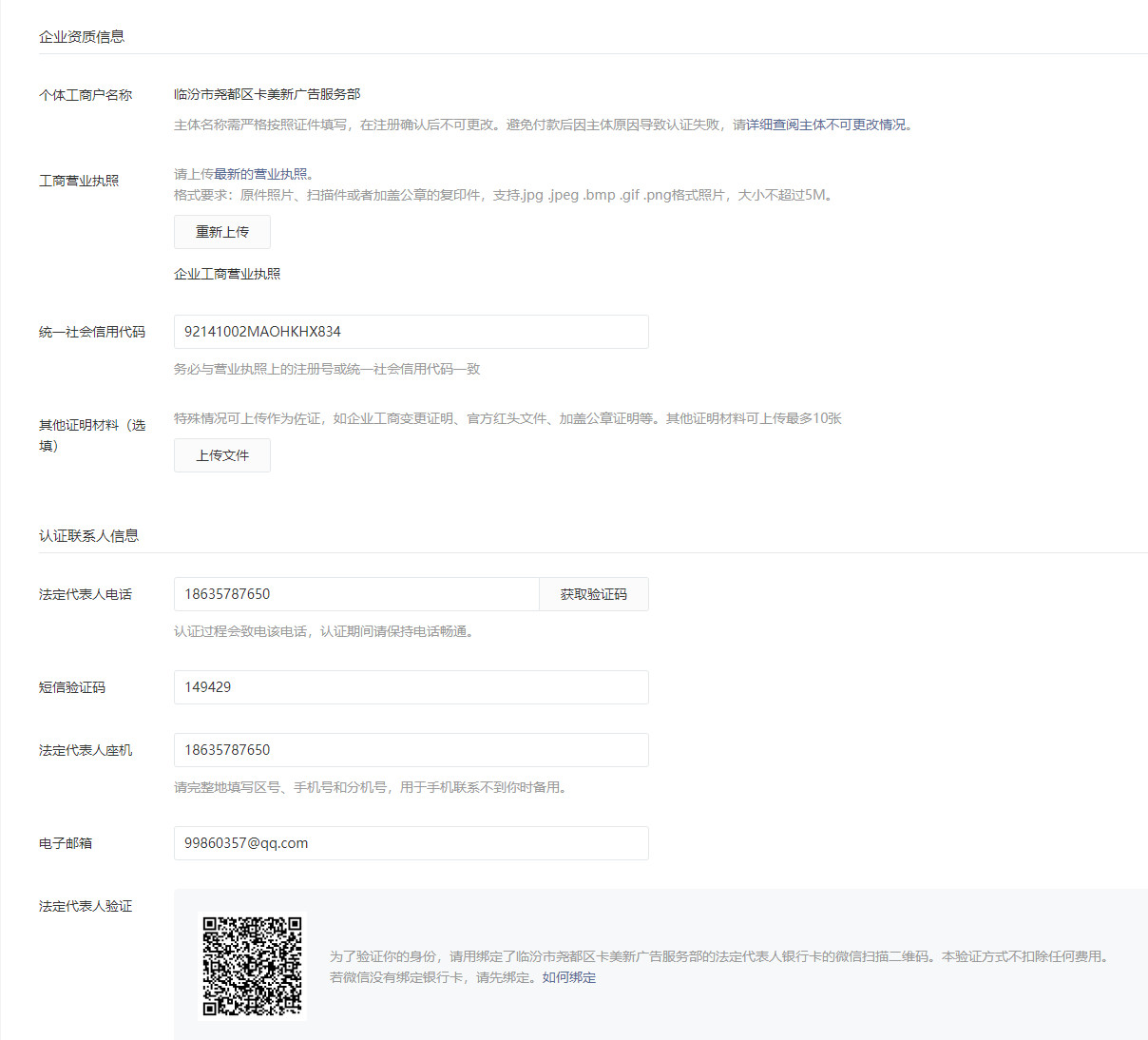
Task: Click the hint 务必与营业执照上的注册号或统一社会信用代码一致
Action: [x=327, y=369]
